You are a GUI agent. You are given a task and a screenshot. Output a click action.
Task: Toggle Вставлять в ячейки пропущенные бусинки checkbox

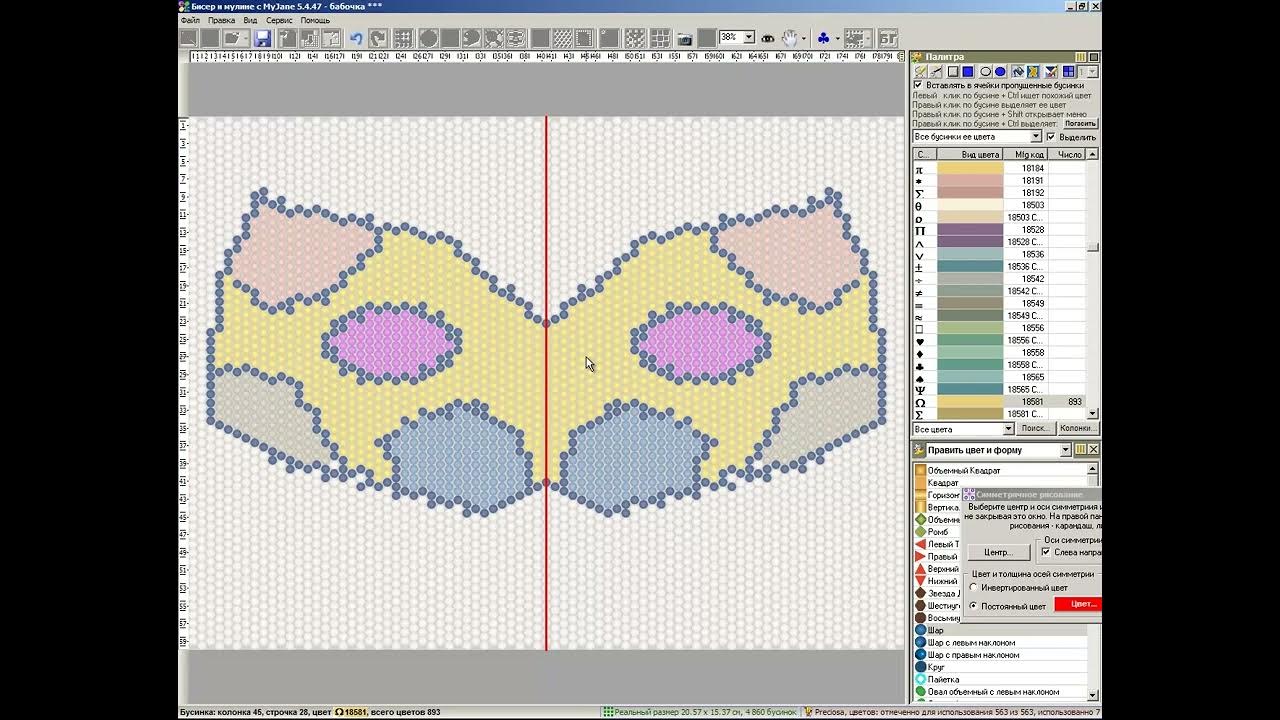918,85
